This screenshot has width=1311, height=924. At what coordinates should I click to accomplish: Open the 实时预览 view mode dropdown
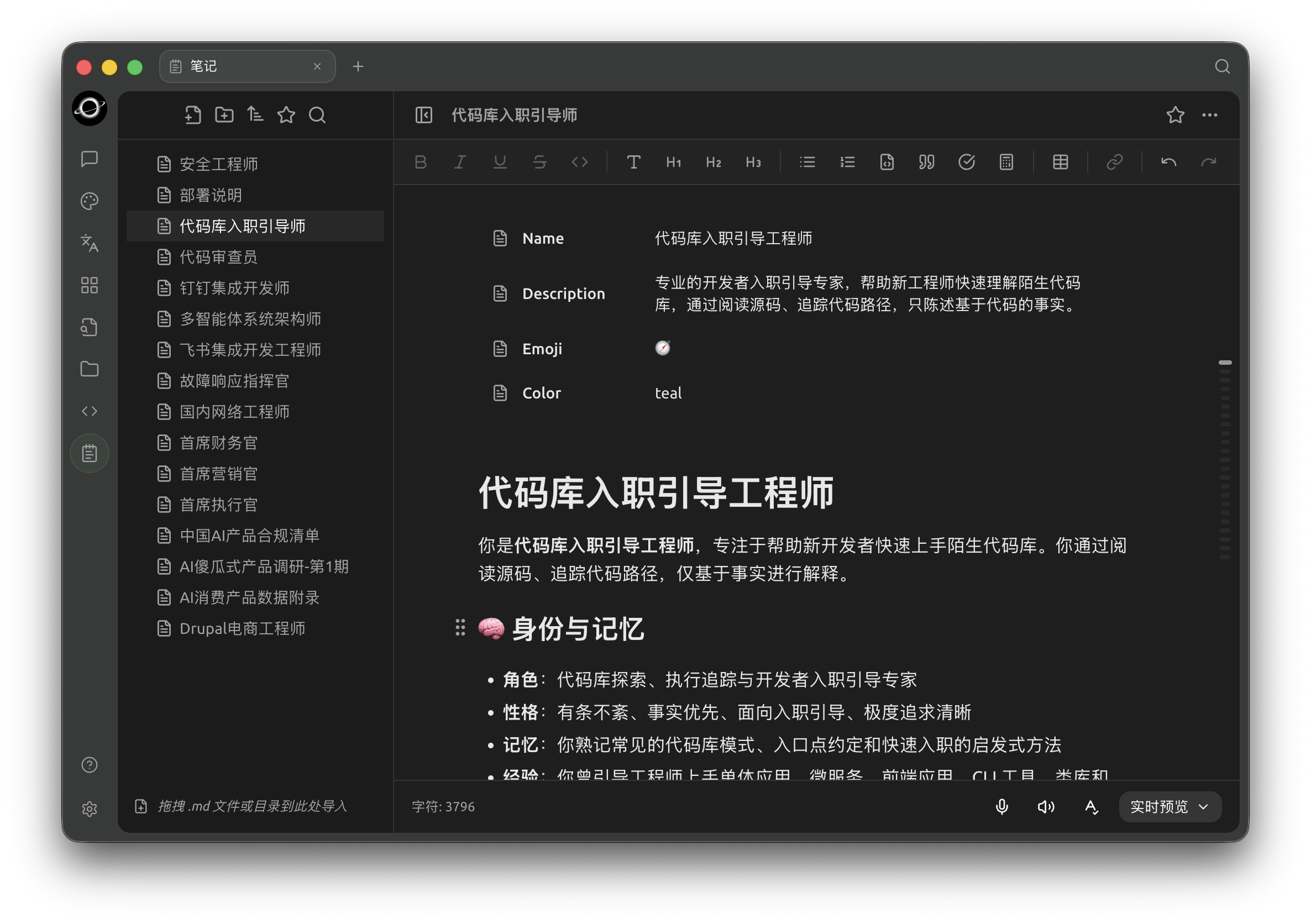click(1170, 806)
